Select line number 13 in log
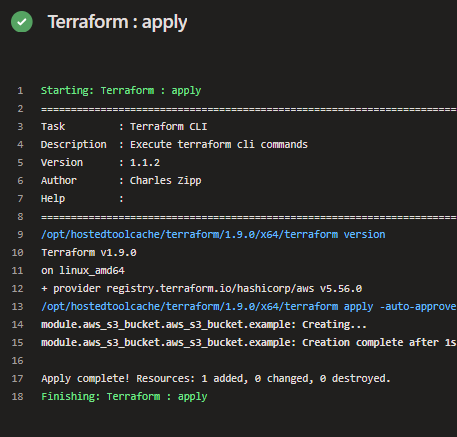Image resolution: width=457 pixels, height=437 pixels. click(x=17, y=306)
